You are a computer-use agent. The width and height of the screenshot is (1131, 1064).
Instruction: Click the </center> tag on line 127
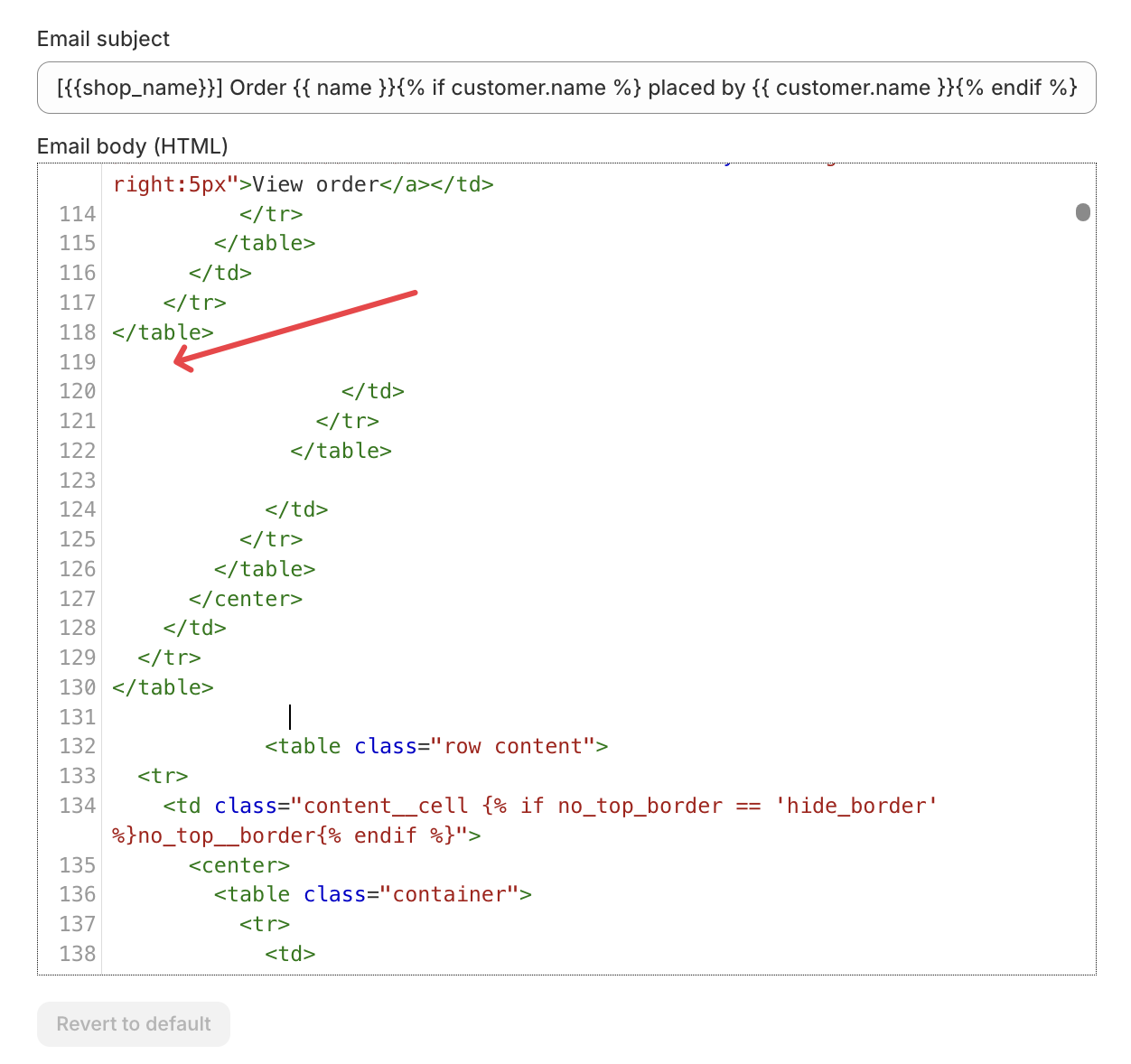tap(246, 599)
